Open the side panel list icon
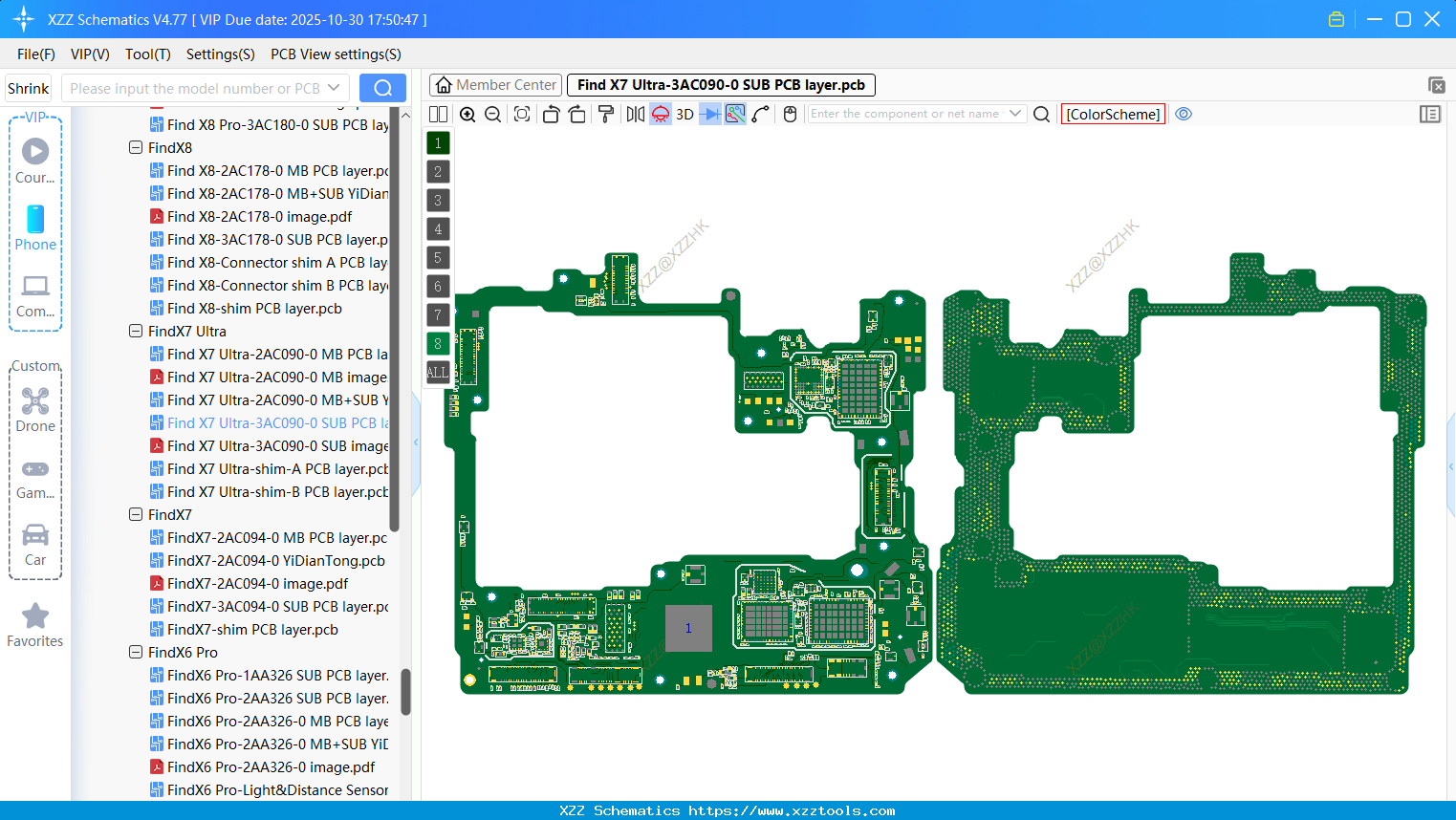 (x=1430, y=114)
